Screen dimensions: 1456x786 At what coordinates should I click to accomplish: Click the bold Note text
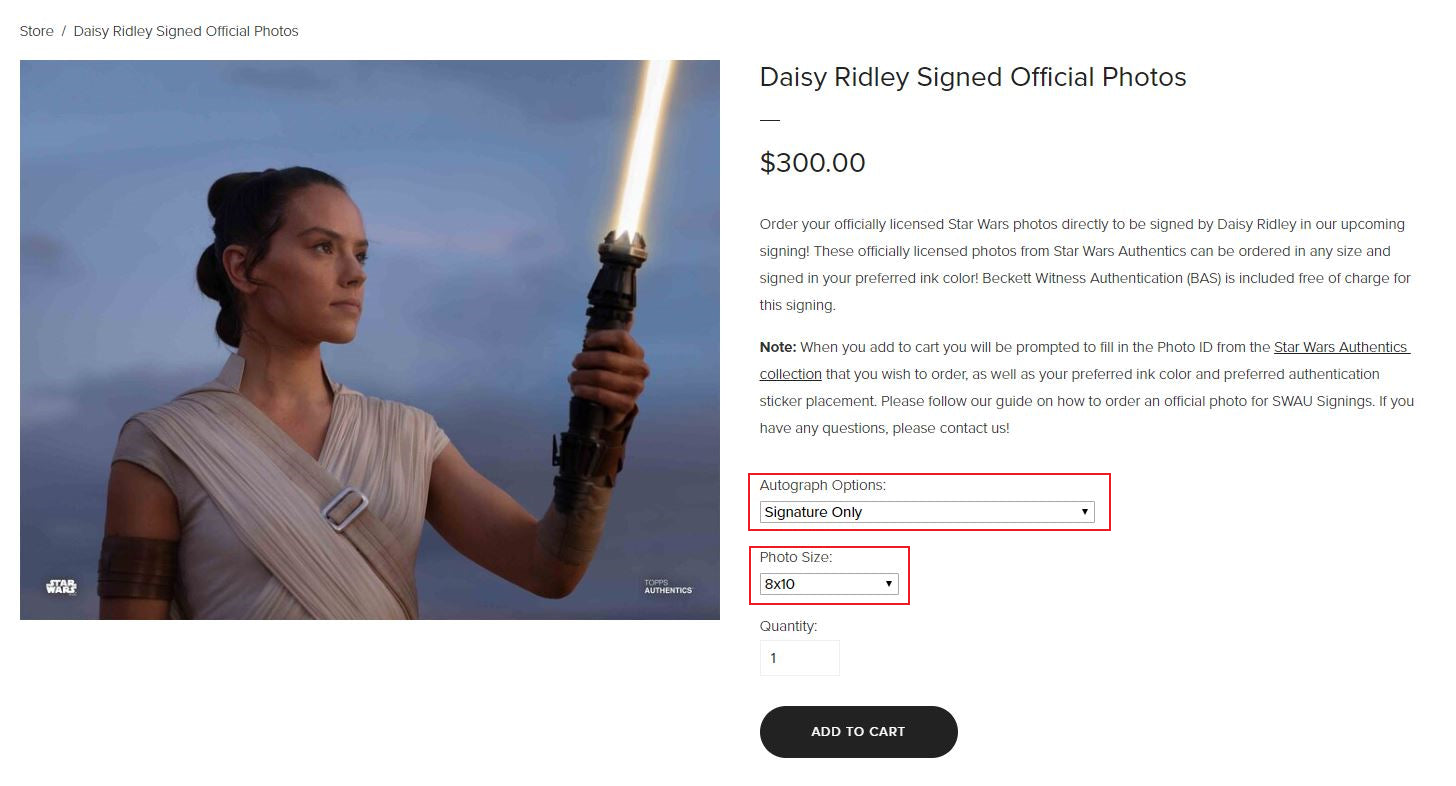click(x=778, y=347)
